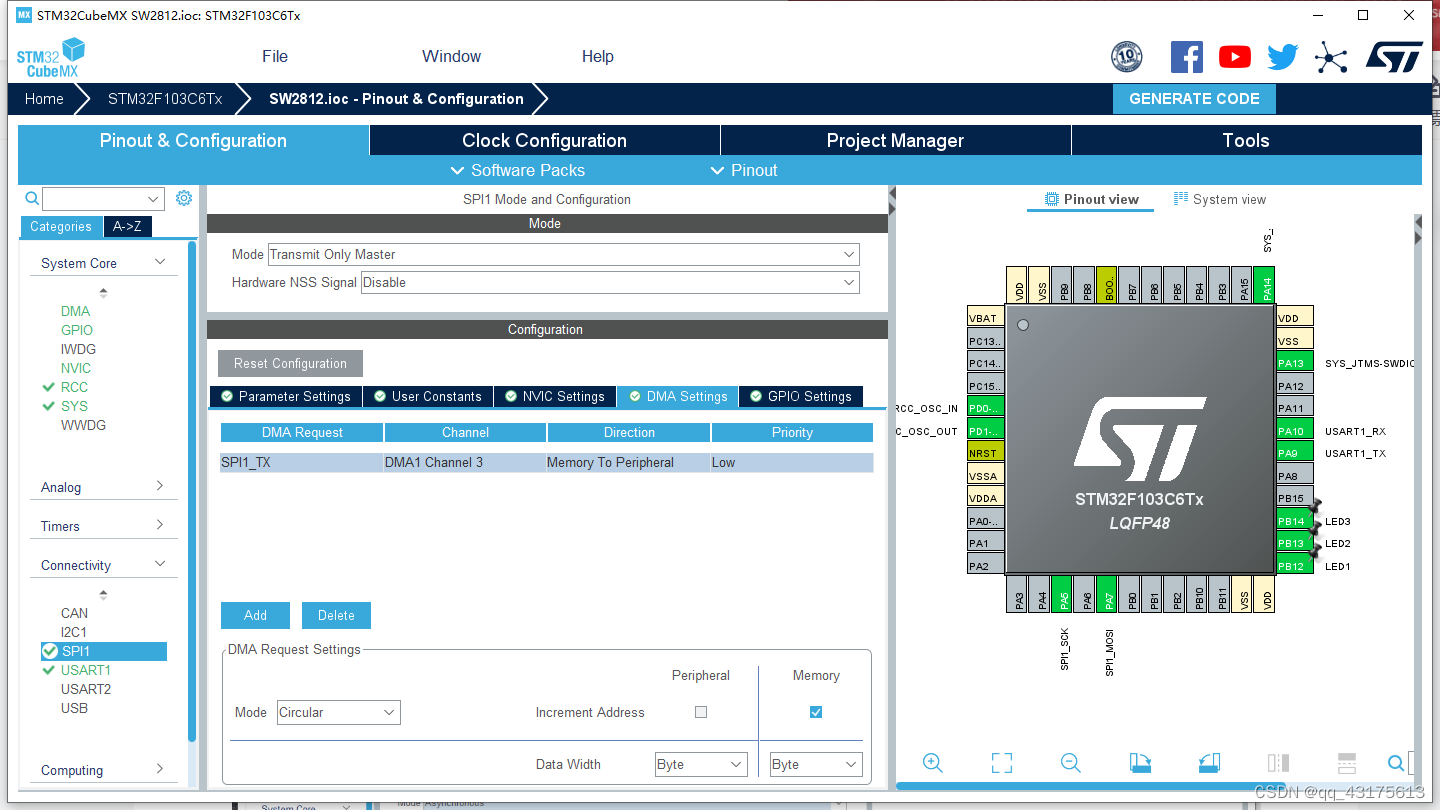
Task: Switch to System view
Action: pyautogui.click(x=1219, y=199)
